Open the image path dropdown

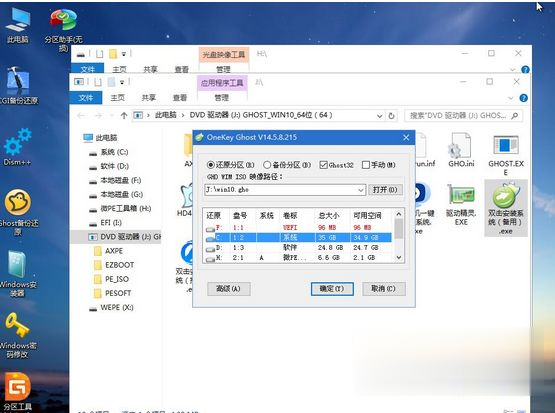click(x=361, y=190)
